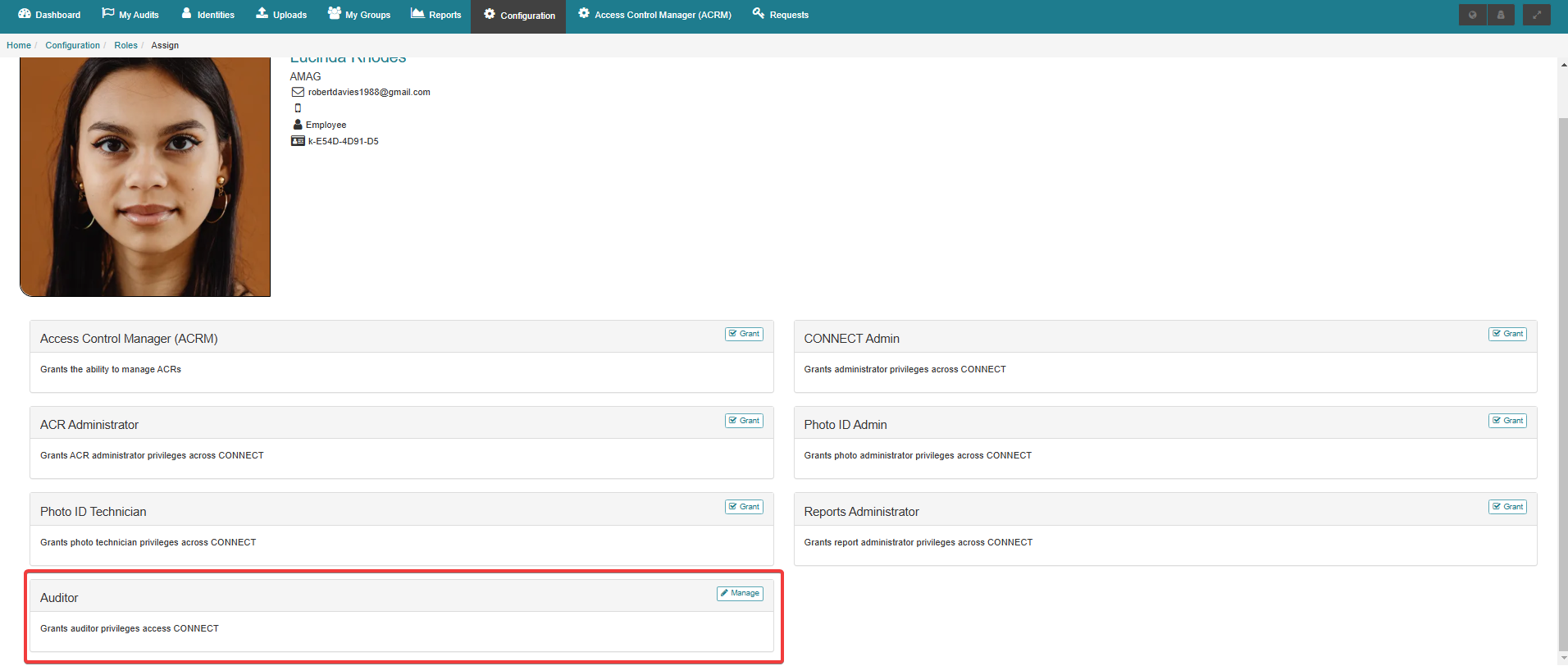Click the Configuration breadcrumb link

click(72, 45)
